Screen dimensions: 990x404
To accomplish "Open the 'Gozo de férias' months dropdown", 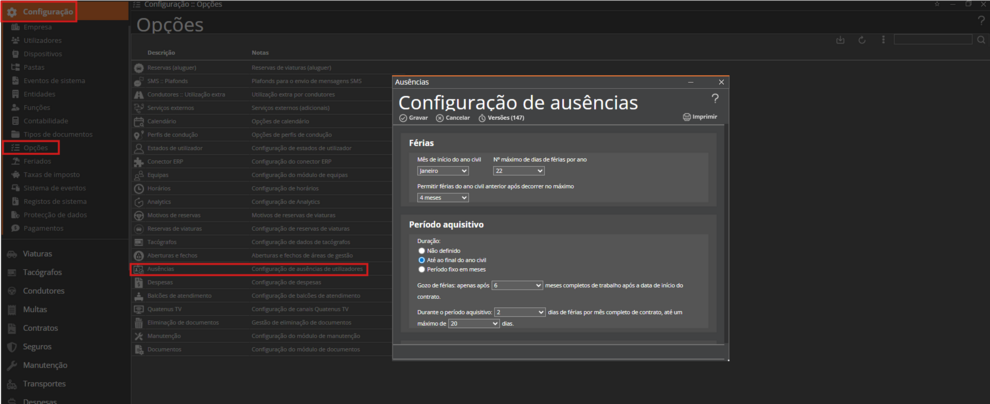I will coord(517,285).
